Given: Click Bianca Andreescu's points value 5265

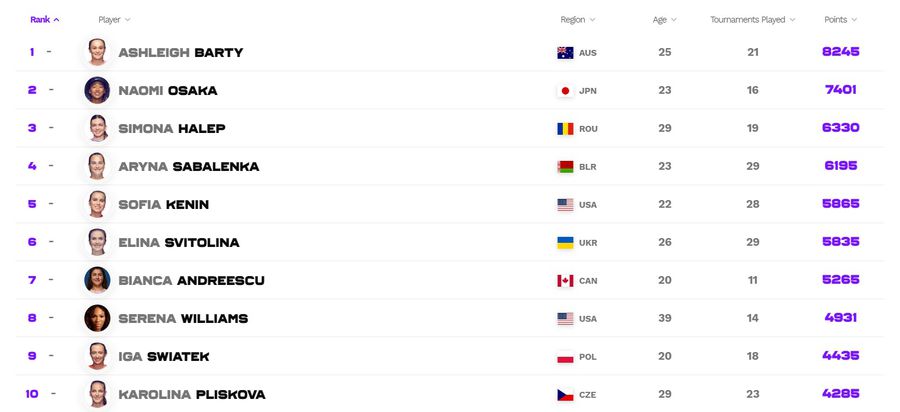Looking at the screenshot, I should point(841,279).
